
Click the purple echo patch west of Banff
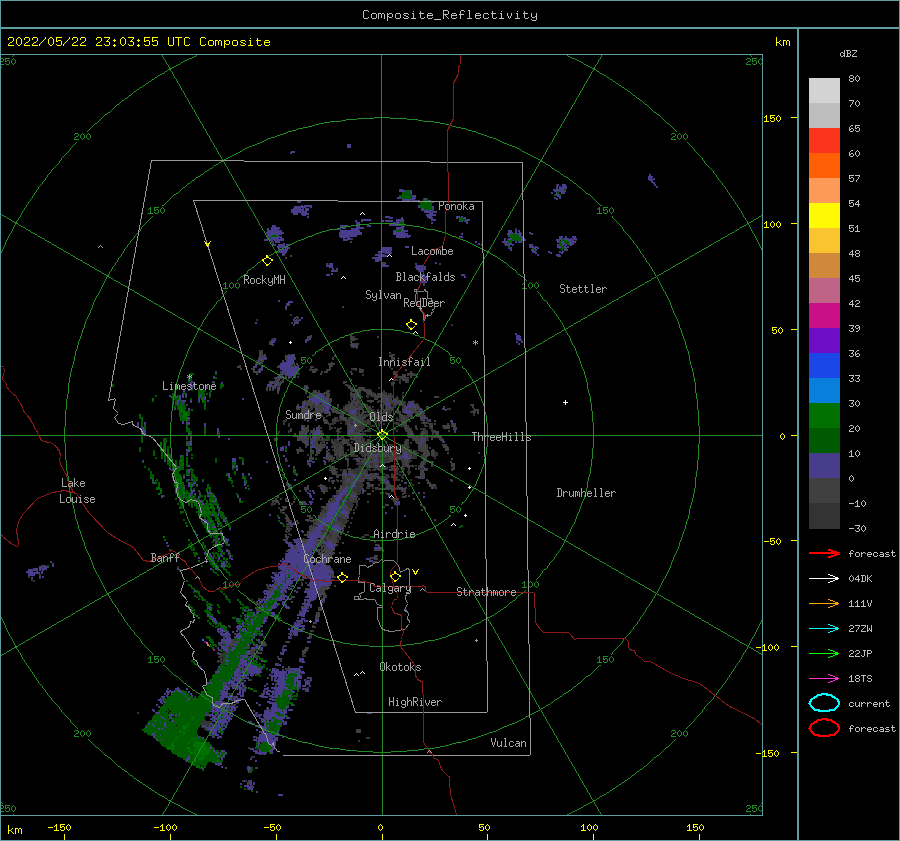40,571
